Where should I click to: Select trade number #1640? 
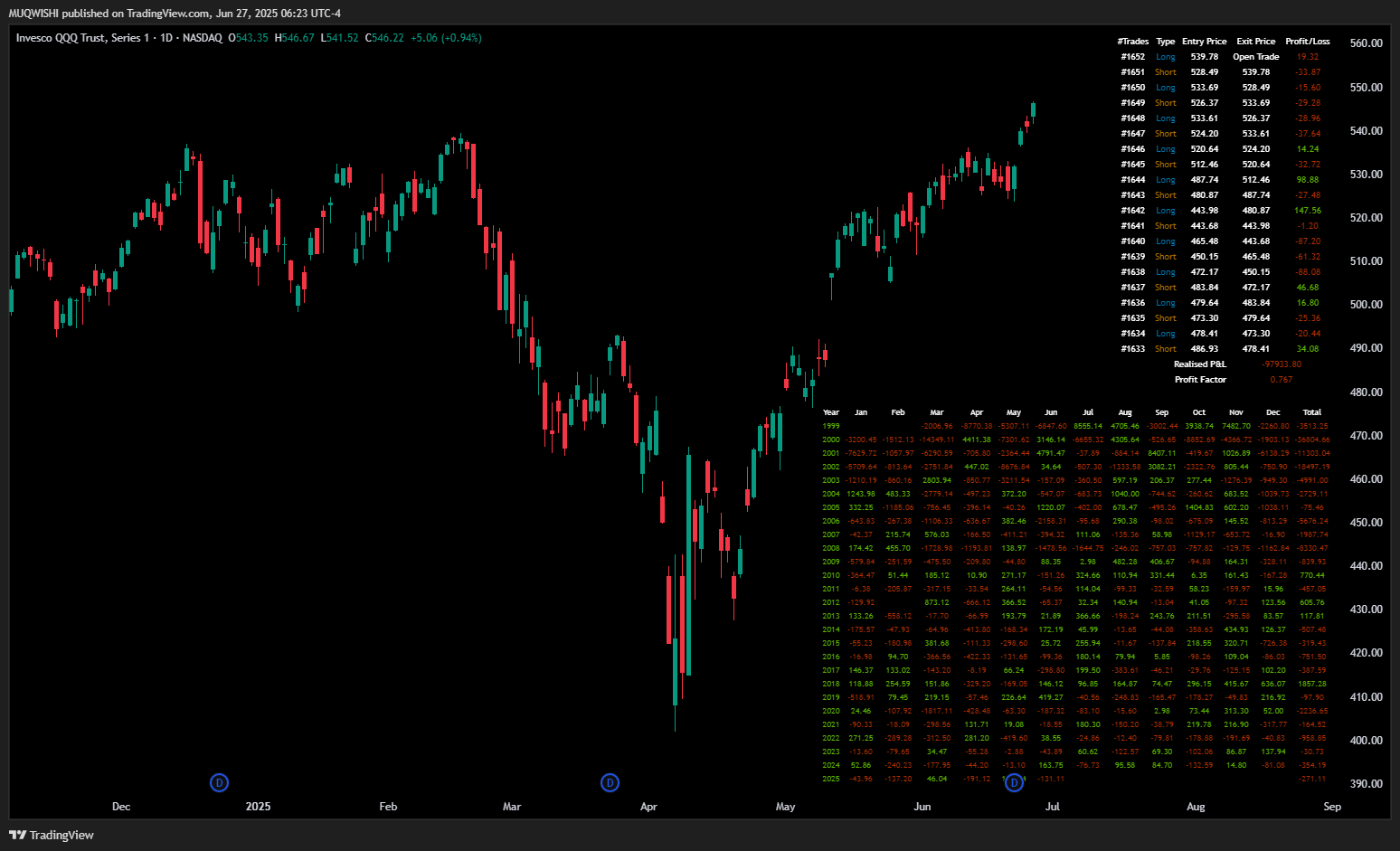click(1133, 241)
